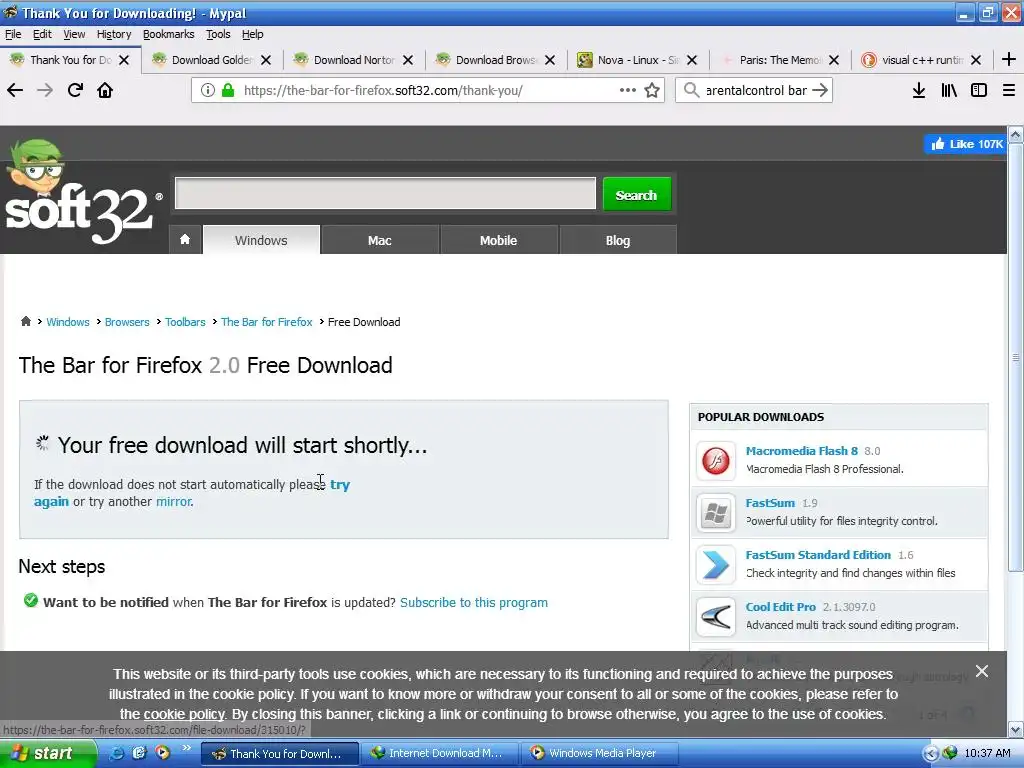Select the Mobile site tab
Screen dimensions: 1024x768
pos(498,240)
